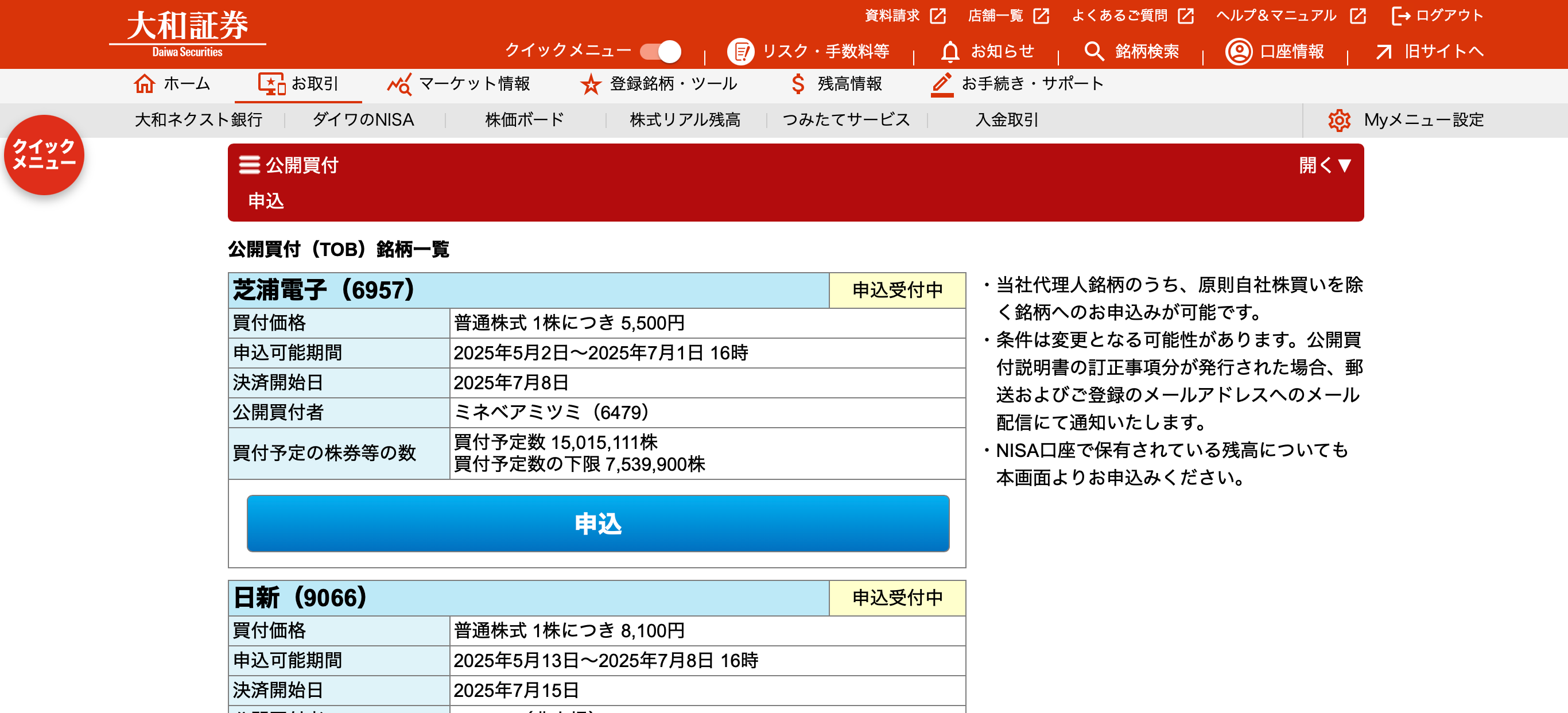The width and height of the screenshot is (1568, 713).
Task: Click the マーケット情報 chart icon
Action: click(399, 84)
